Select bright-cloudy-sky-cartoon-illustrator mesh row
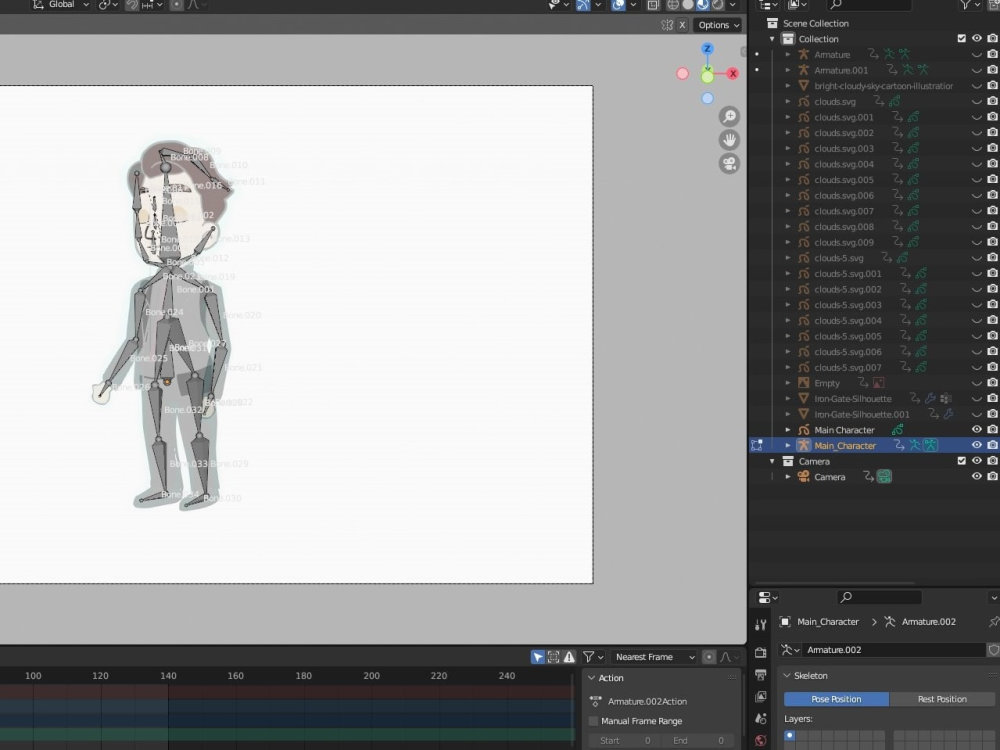 point(883,86)
